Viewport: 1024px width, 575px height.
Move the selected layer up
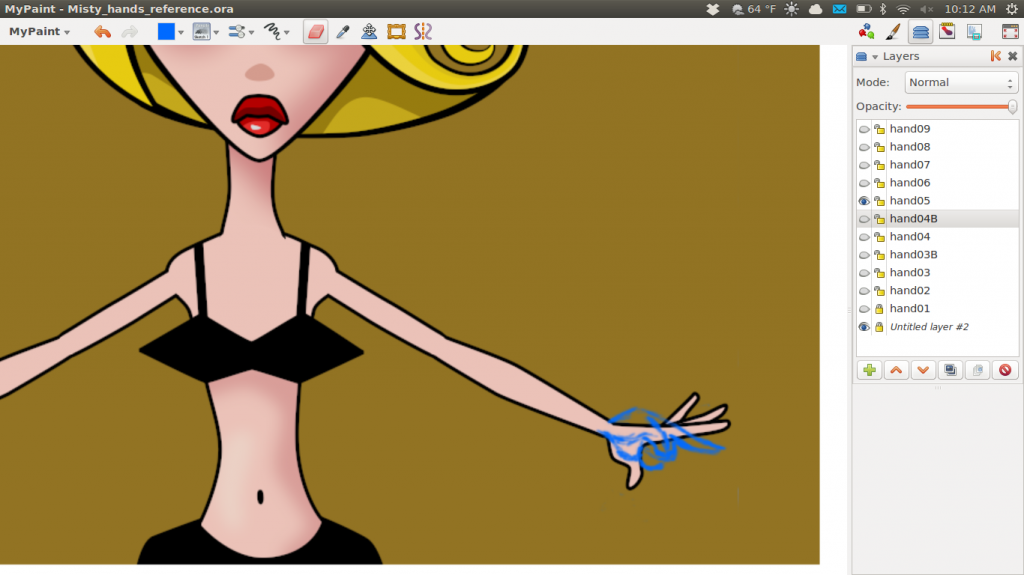[896, 370]
